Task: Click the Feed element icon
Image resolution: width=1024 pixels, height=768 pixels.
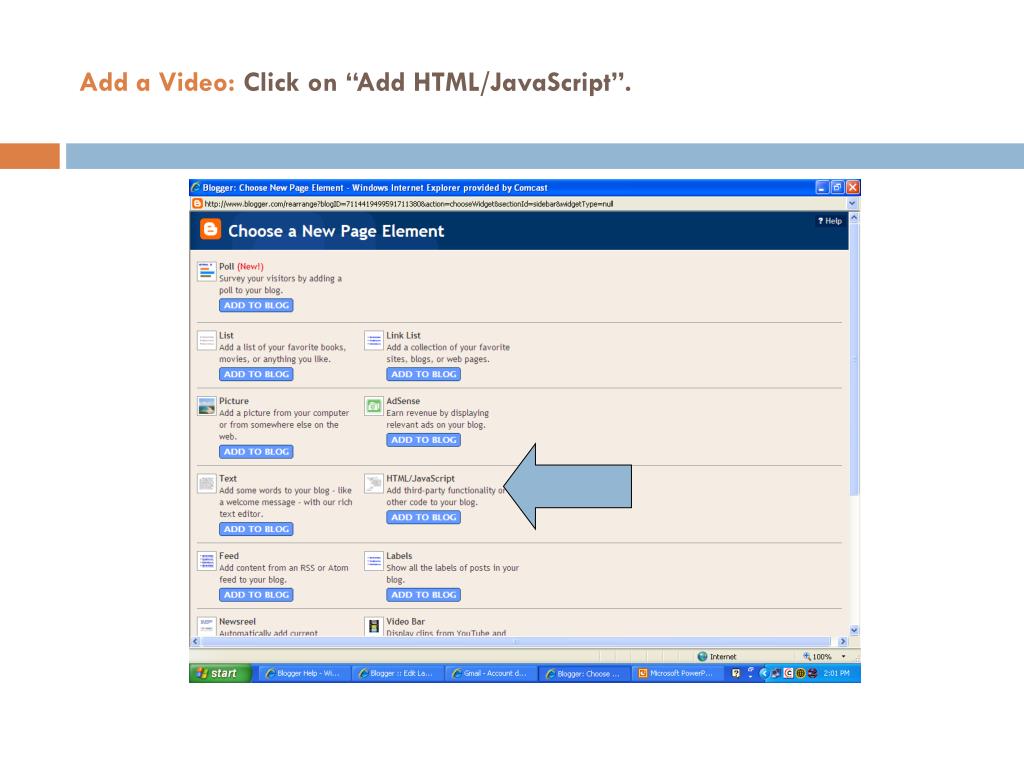Action: 206,560
